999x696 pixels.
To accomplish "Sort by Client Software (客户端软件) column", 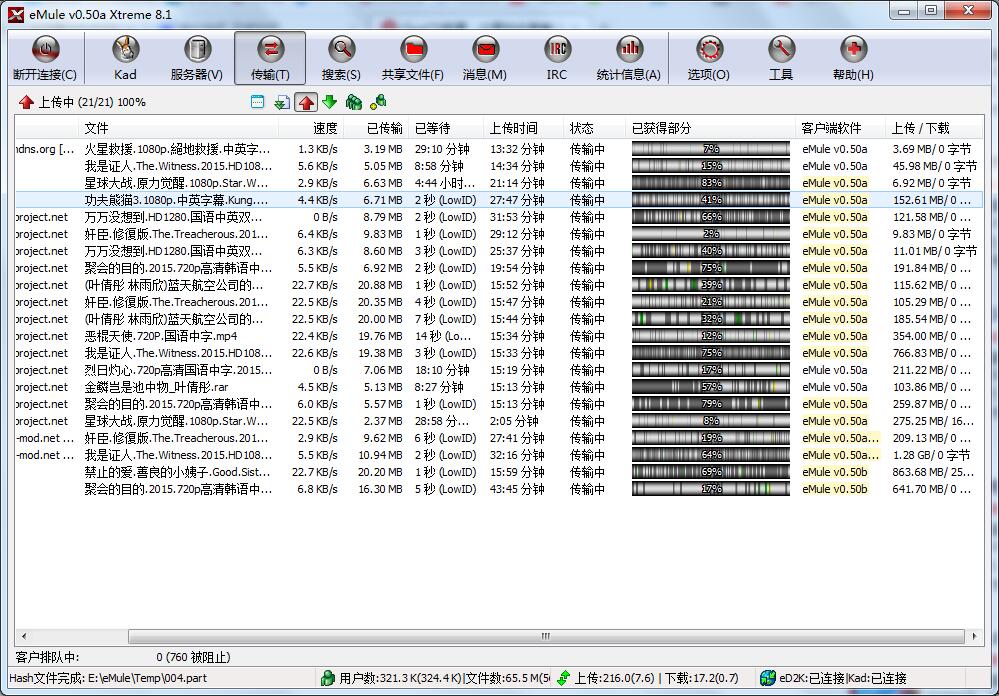I will (840, 128).
